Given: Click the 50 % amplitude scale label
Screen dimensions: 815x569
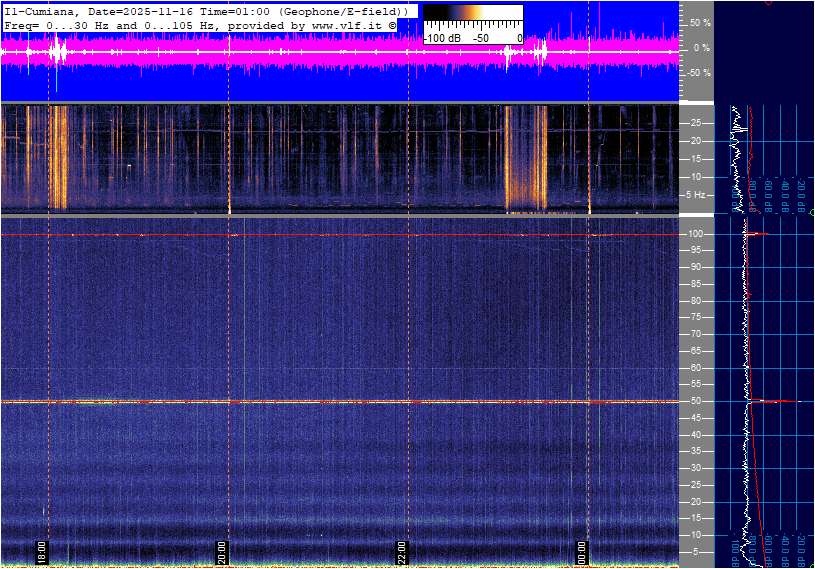Looking at the screenshot, I should [700, 22].
